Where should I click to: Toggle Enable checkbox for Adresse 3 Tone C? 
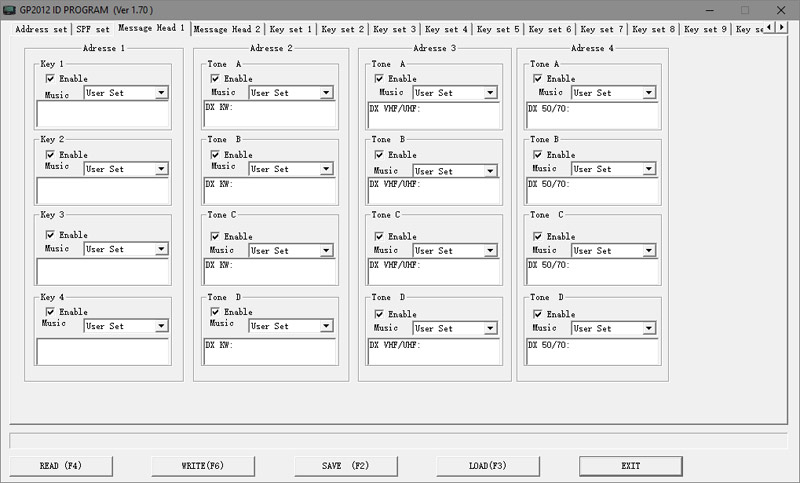pos(379,237)
